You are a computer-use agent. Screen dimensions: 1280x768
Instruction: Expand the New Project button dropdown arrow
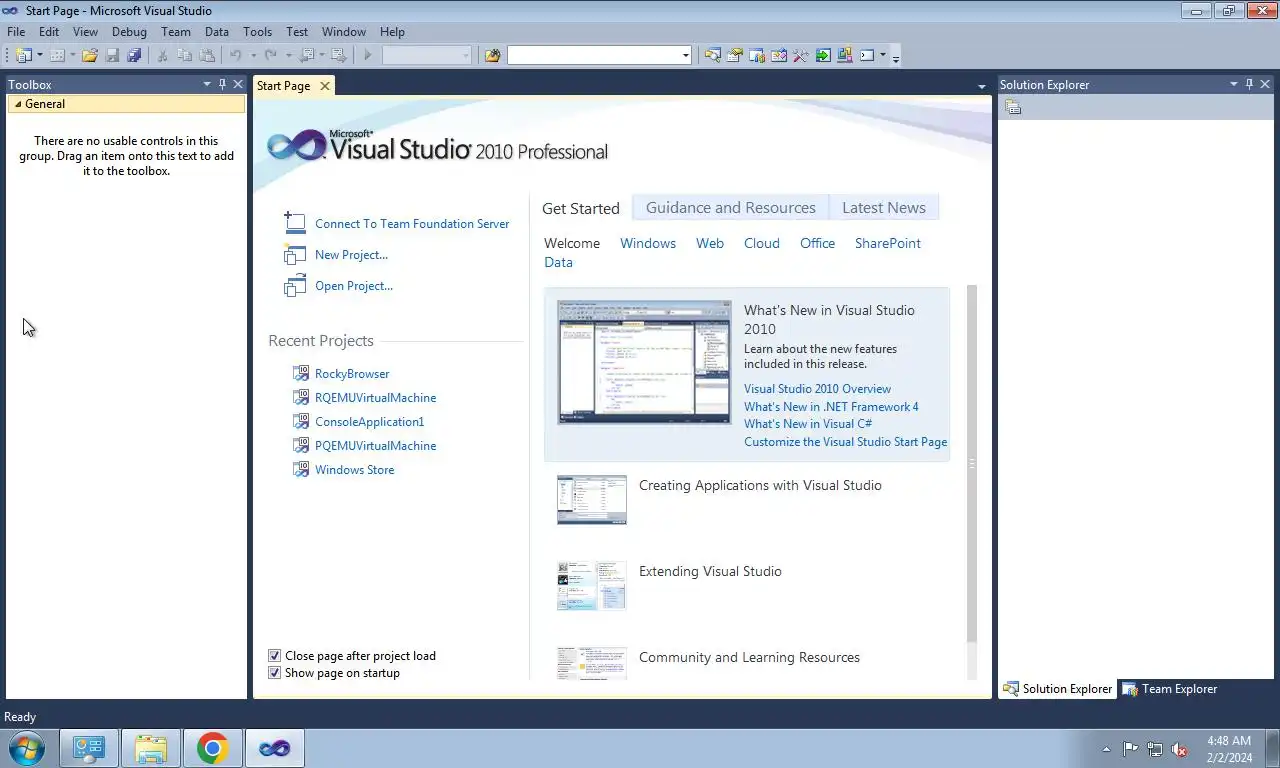pyautogui.click(x=40, y=55)
